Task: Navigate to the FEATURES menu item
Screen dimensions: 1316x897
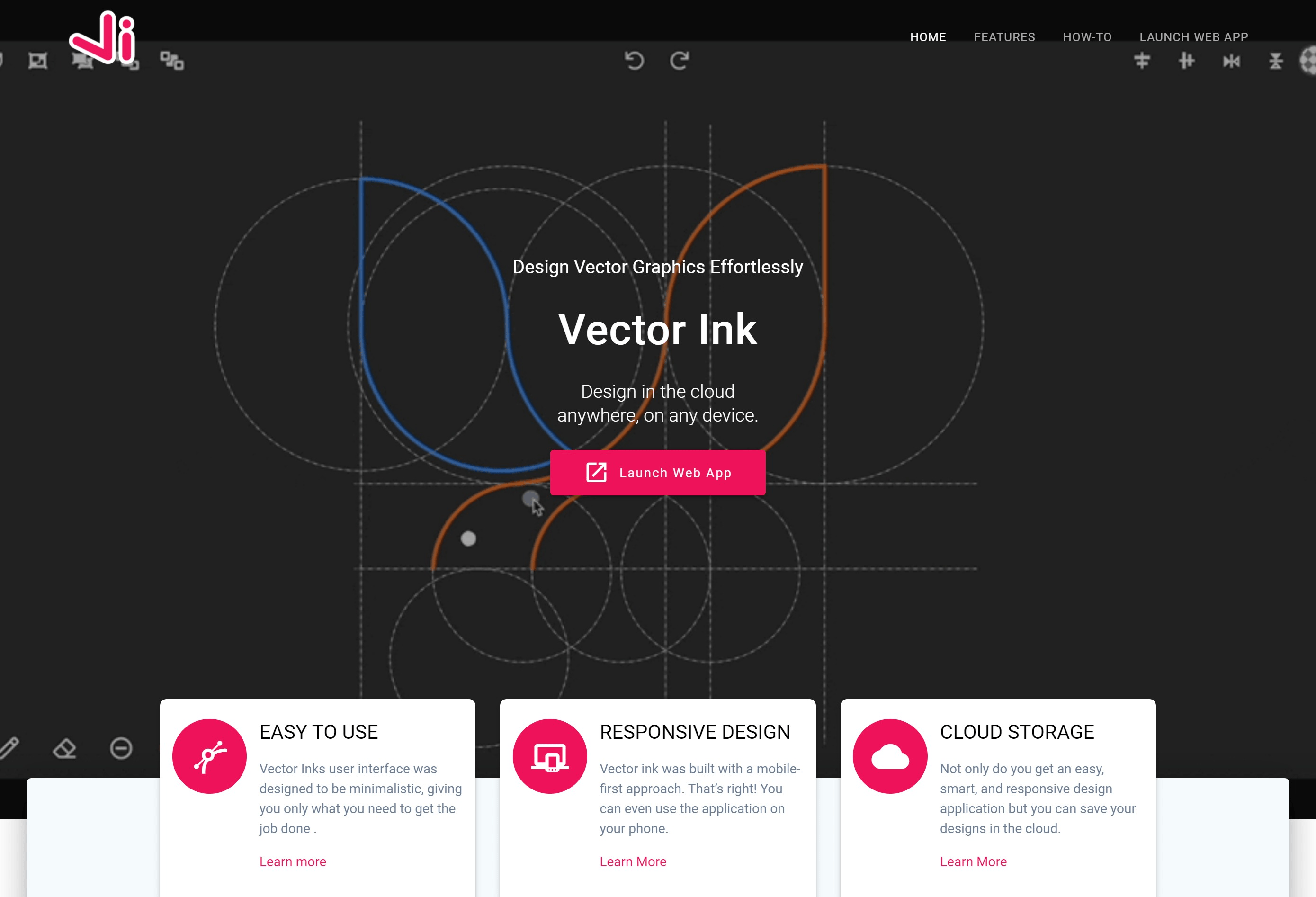Action: 1004,37
